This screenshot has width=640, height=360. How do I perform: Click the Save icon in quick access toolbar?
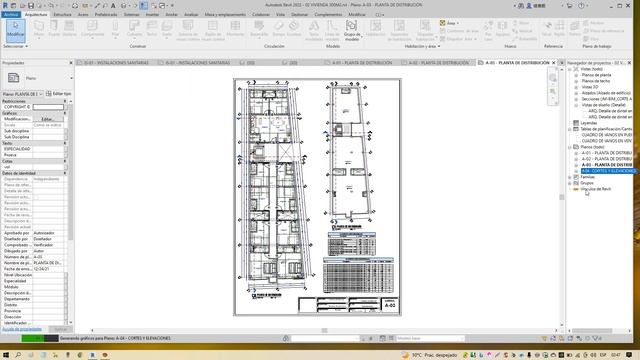click(31, 6)
